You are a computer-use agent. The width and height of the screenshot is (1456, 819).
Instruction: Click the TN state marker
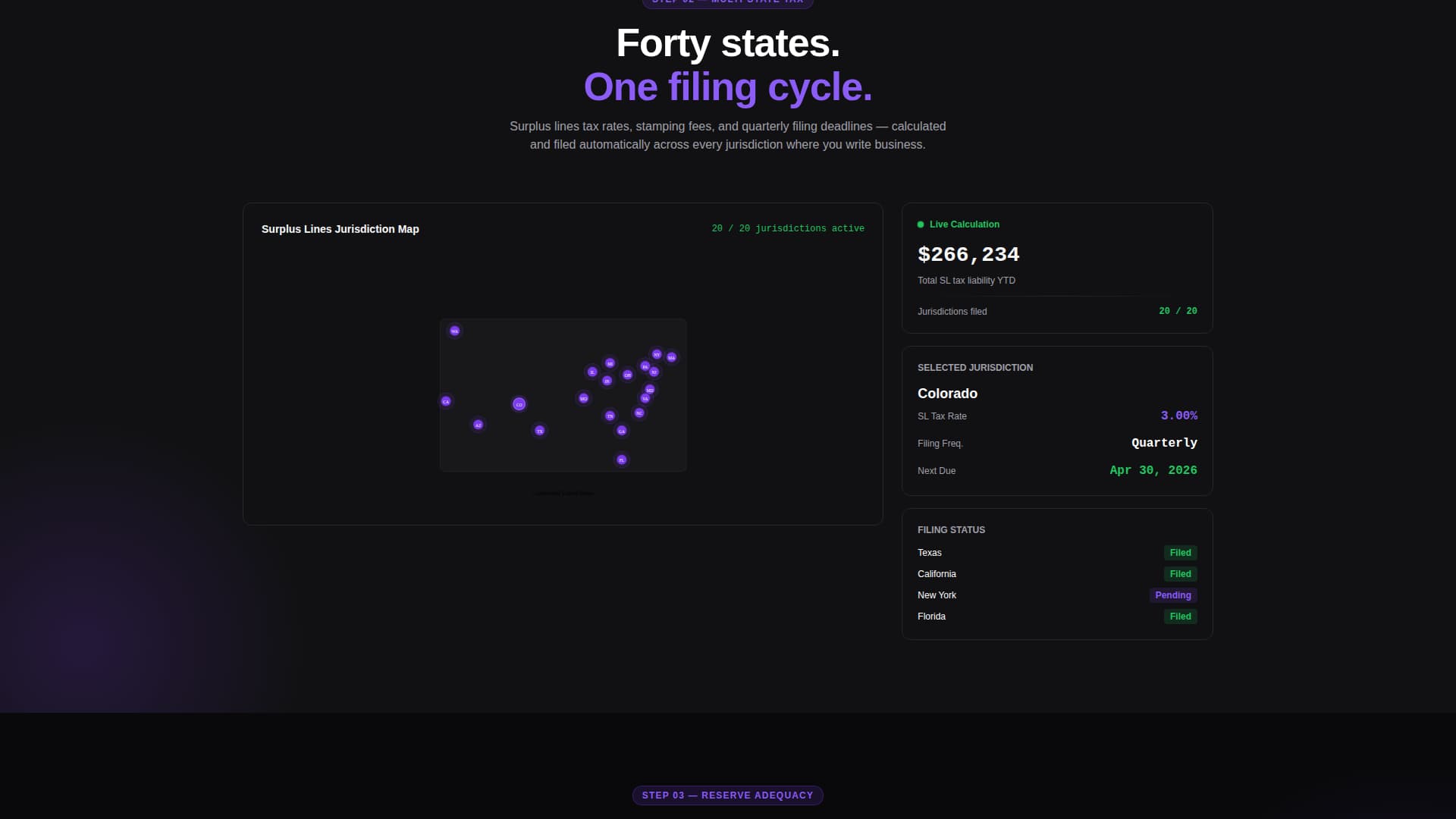[x=610, y=416]
